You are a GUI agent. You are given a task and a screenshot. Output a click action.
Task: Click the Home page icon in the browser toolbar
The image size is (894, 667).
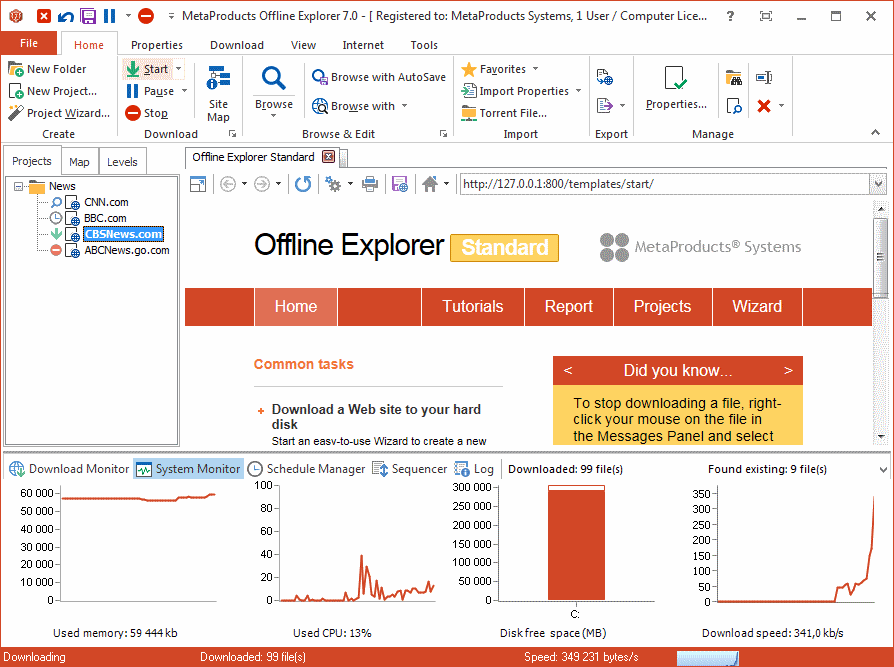428,184
